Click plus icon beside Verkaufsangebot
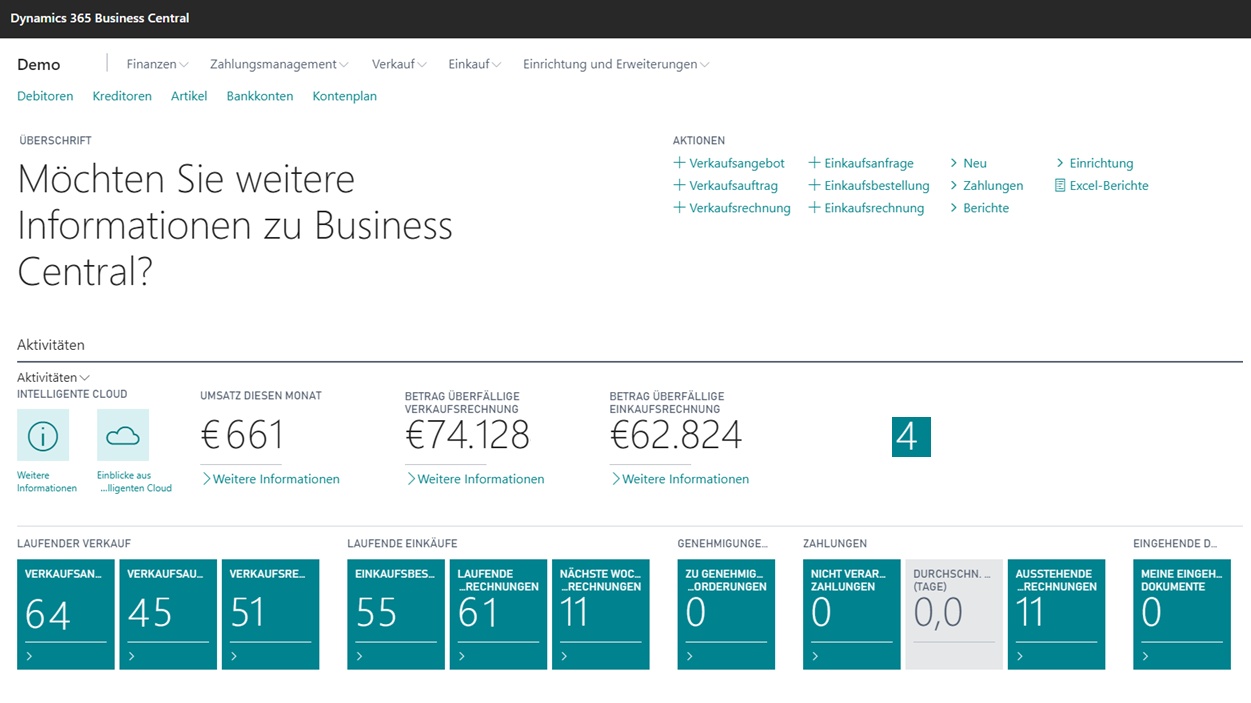 [x=679, y=163]
